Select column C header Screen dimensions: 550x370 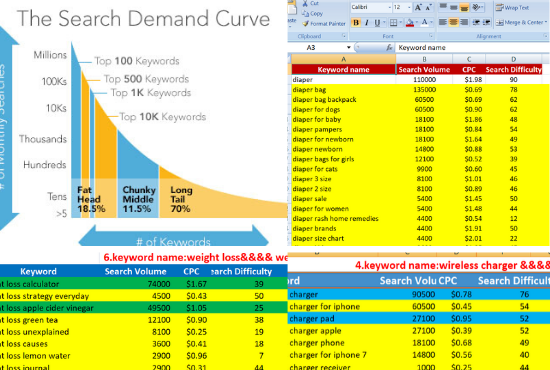469,59
